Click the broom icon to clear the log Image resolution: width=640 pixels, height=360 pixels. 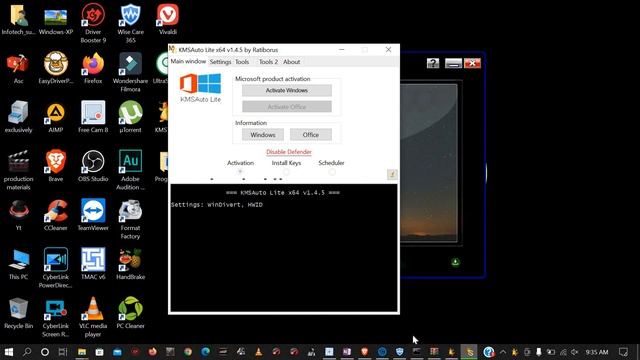(392, 174)
